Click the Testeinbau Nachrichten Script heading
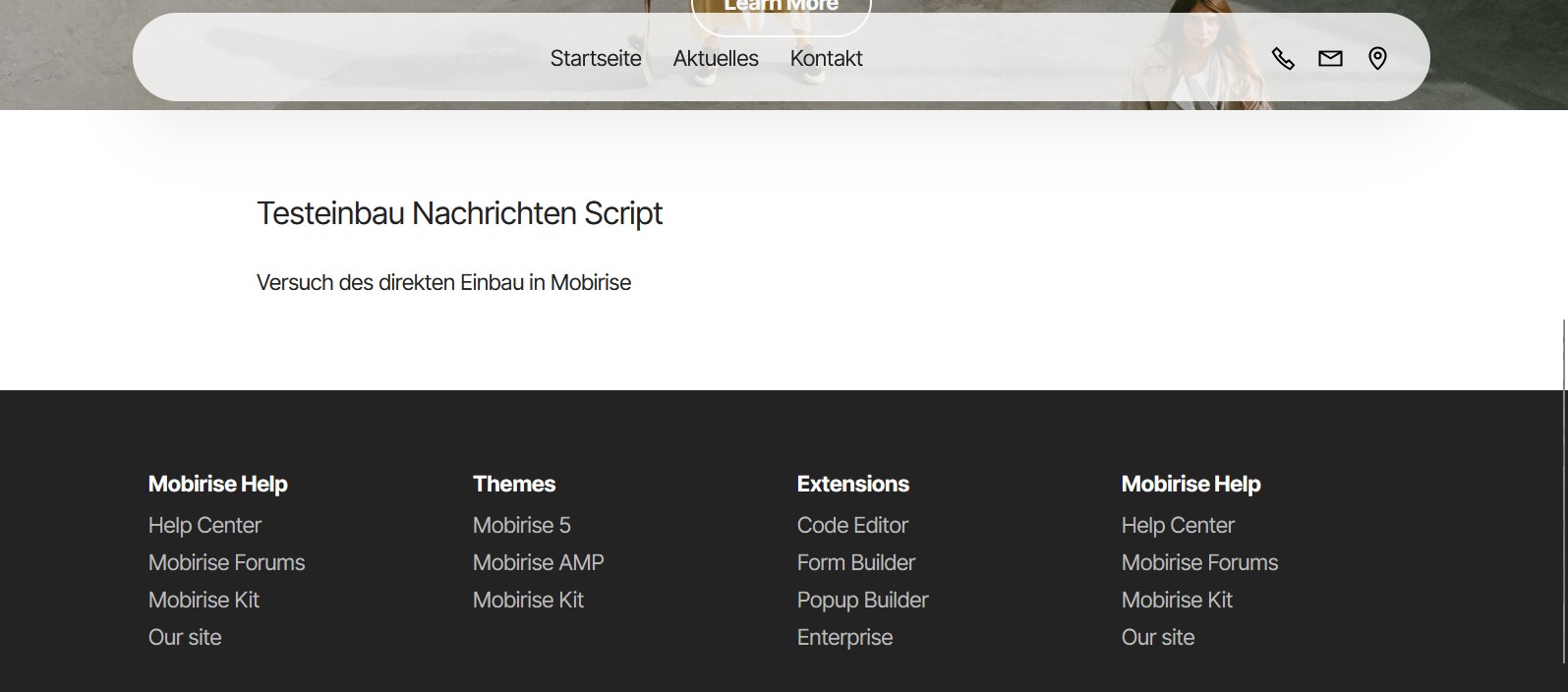The image size is (1568, 692). 459,213
